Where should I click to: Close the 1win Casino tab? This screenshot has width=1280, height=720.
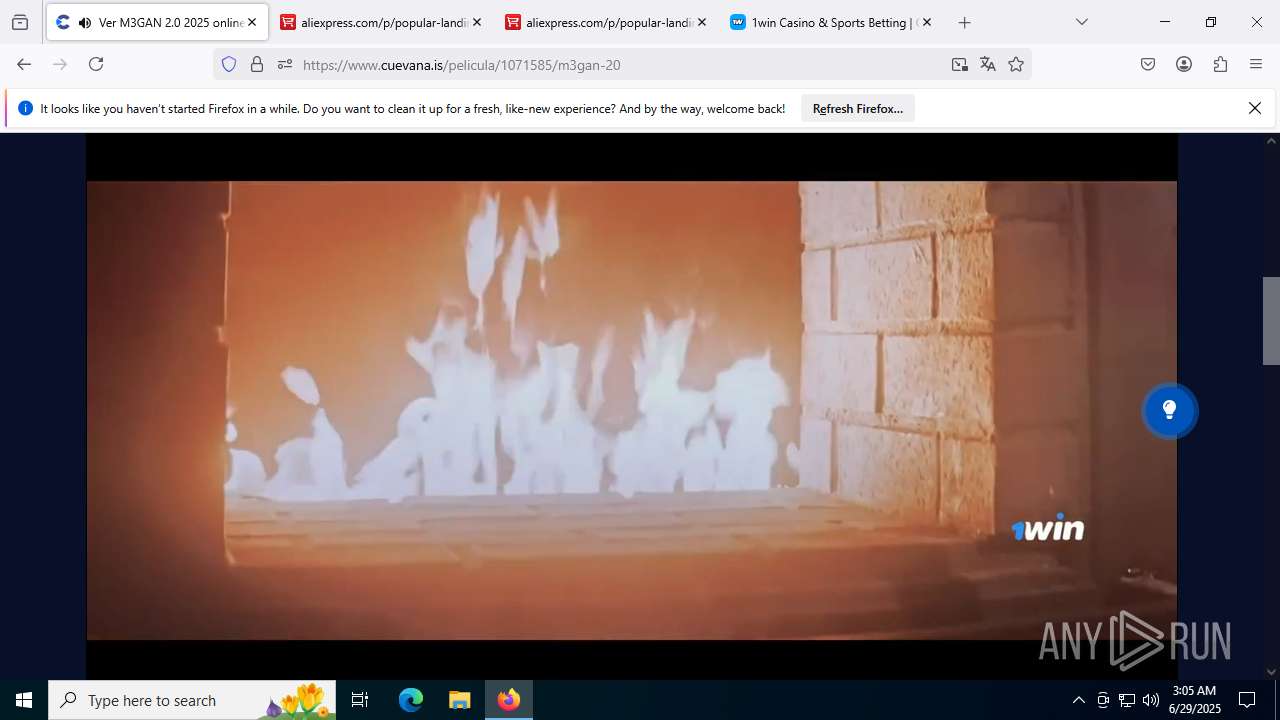pyautogui.click(x=927, y=22)
